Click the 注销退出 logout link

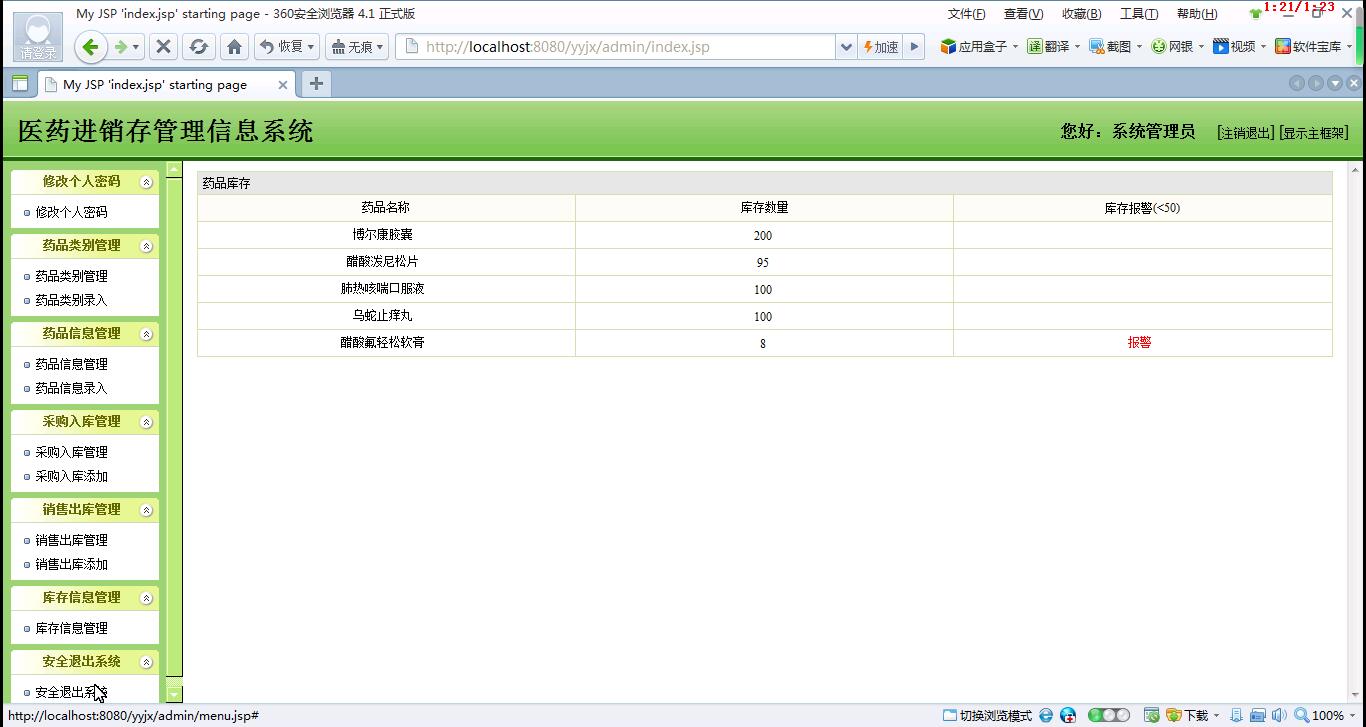[x=1245, y=133]
